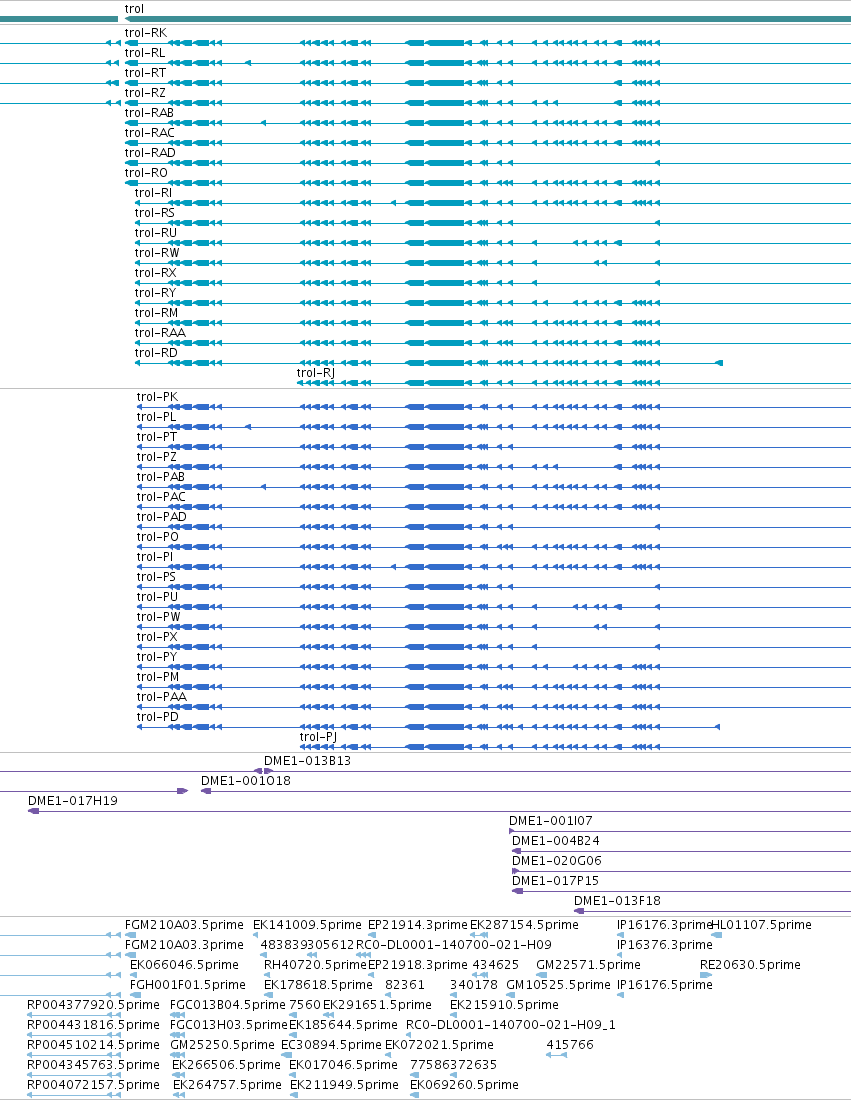Click trol-PW protein label
This screenshot has height=1100, width=851.
pyautogui.click(x=159, y=617)
